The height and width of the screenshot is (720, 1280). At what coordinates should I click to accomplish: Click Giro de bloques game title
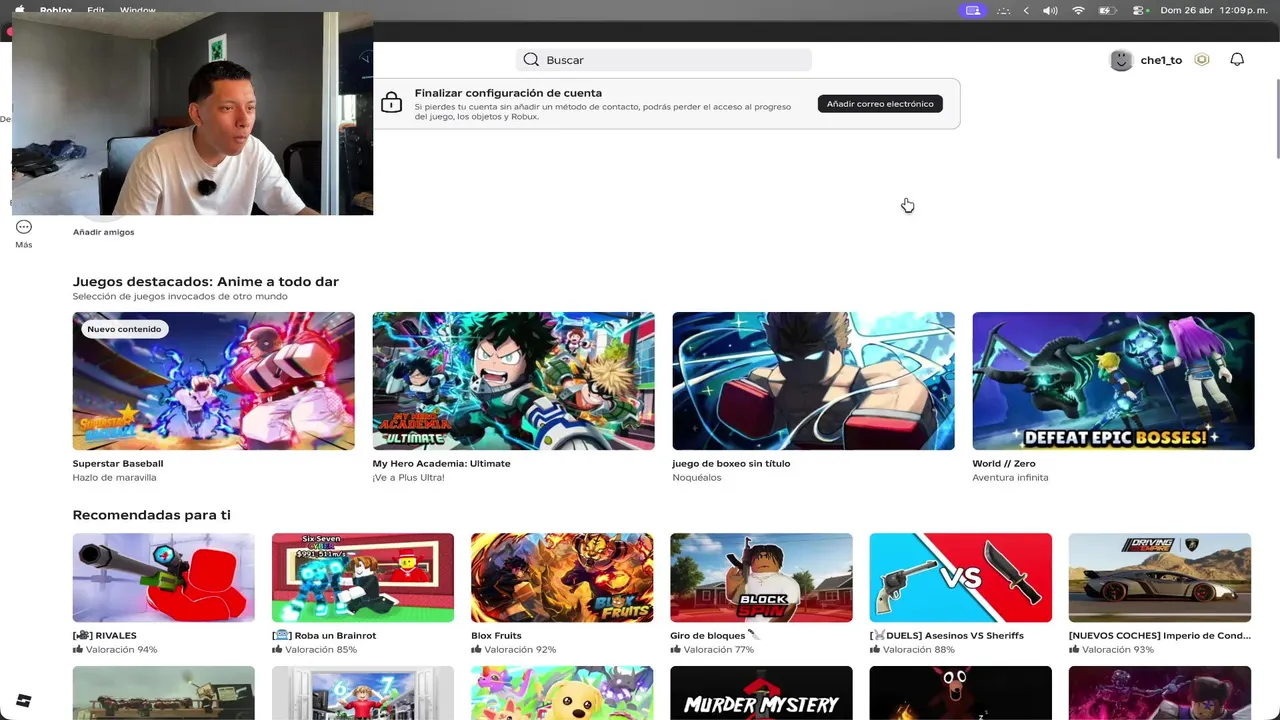click(715, 636)
